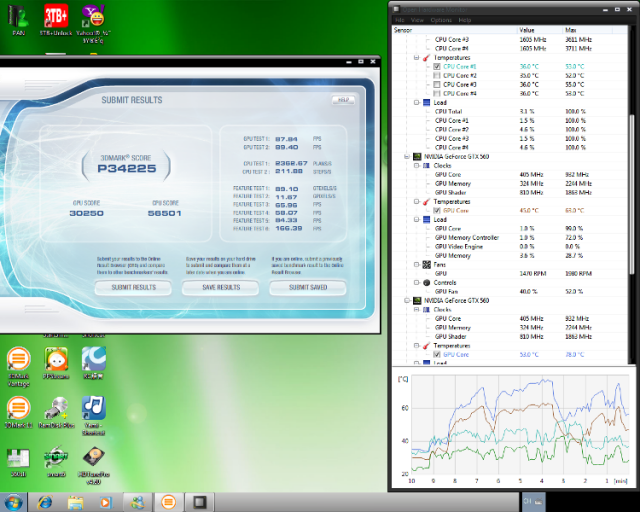Launch the 3DMark 11 desktop shortcut
This screenshot has height=512, width=640.
tap(18, 412)
